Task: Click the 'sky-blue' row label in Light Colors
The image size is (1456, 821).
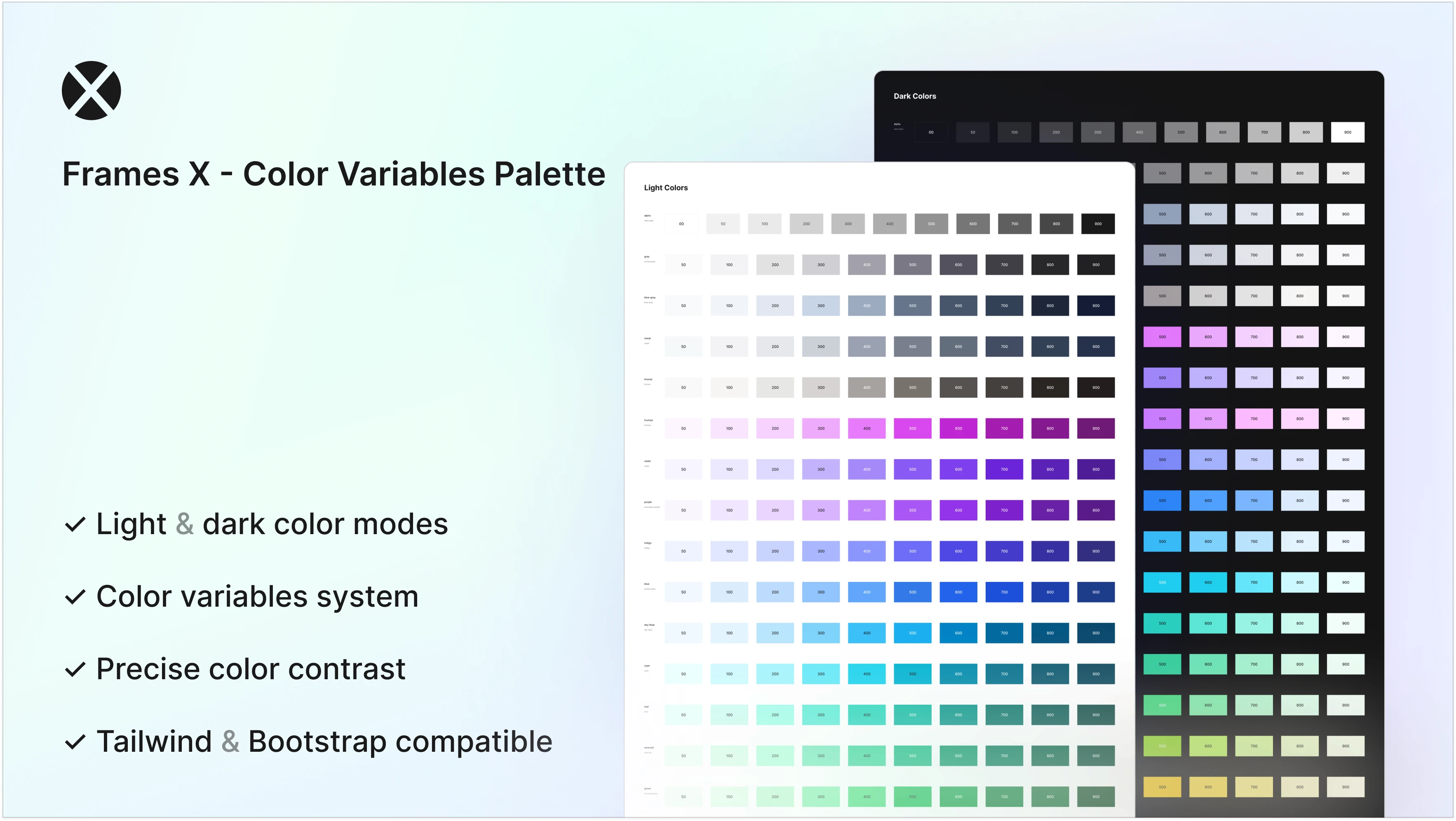Action: pos(649,625)
